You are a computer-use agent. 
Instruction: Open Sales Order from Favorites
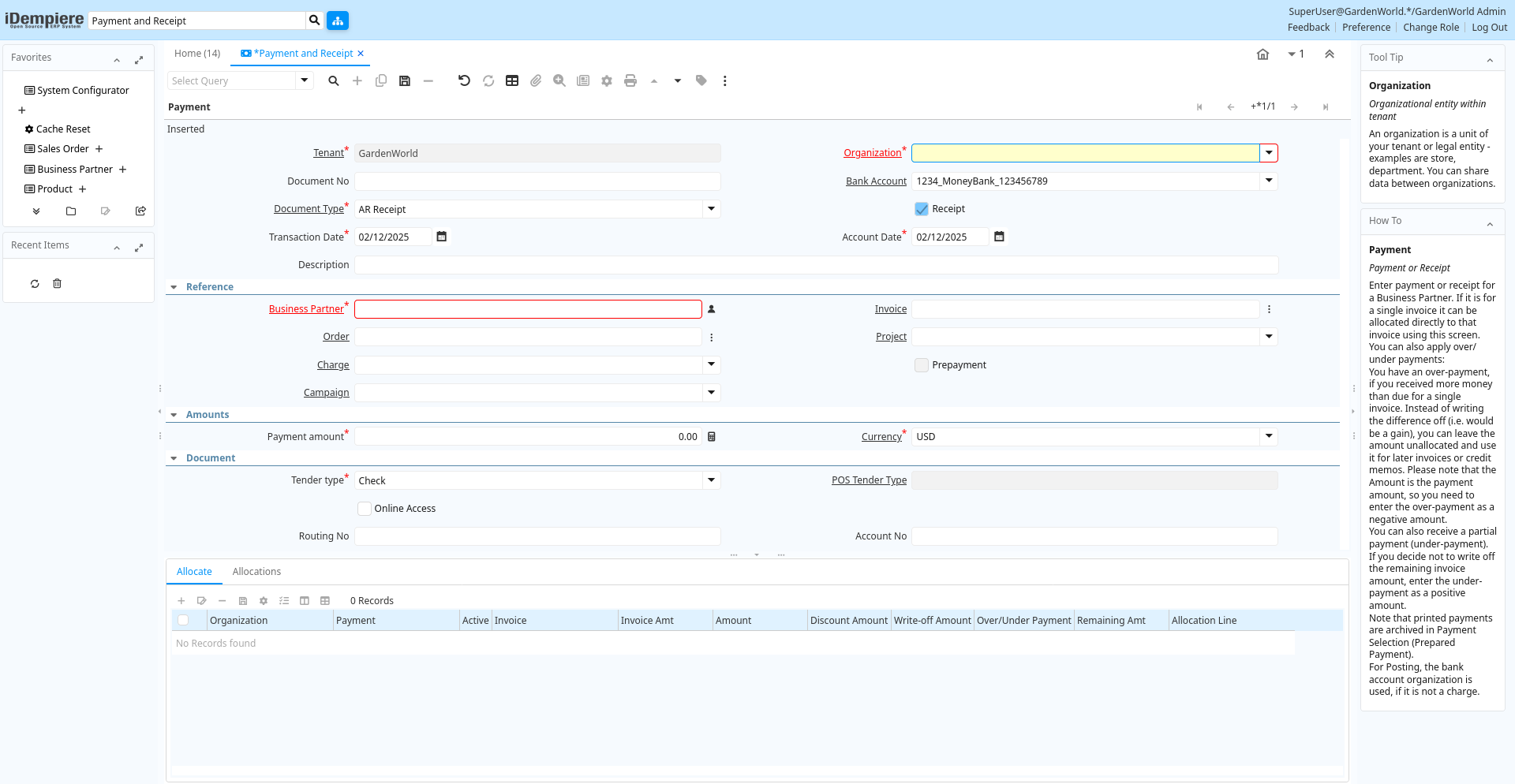pyautogui.click(x=63, y=149)
